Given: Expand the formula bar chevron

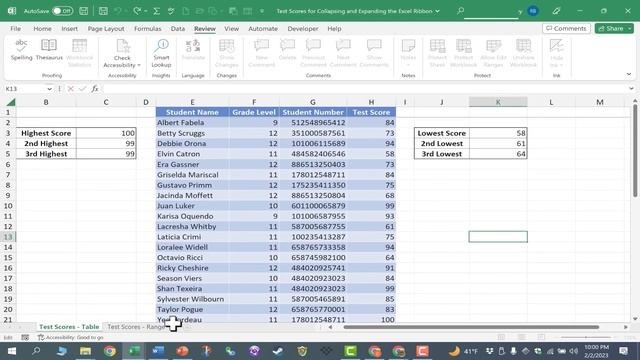Looking at the screenshot, I should (x=631, y=89).
